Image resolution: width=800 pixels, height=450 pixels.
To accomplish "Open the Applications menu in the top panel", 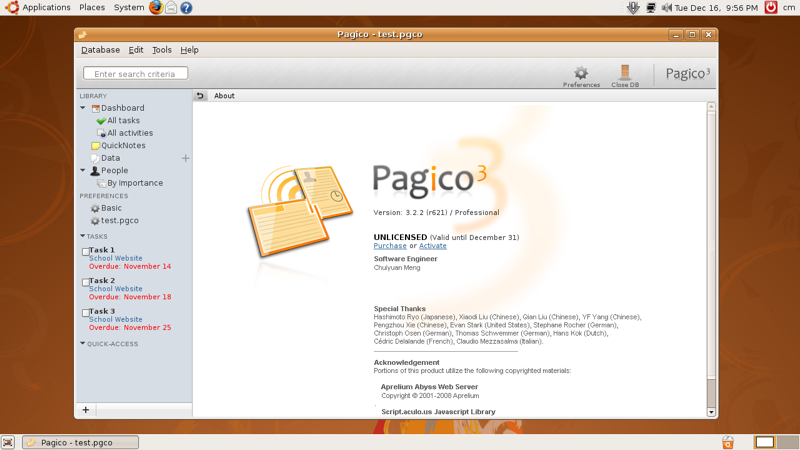I will [x=46, y=8].
